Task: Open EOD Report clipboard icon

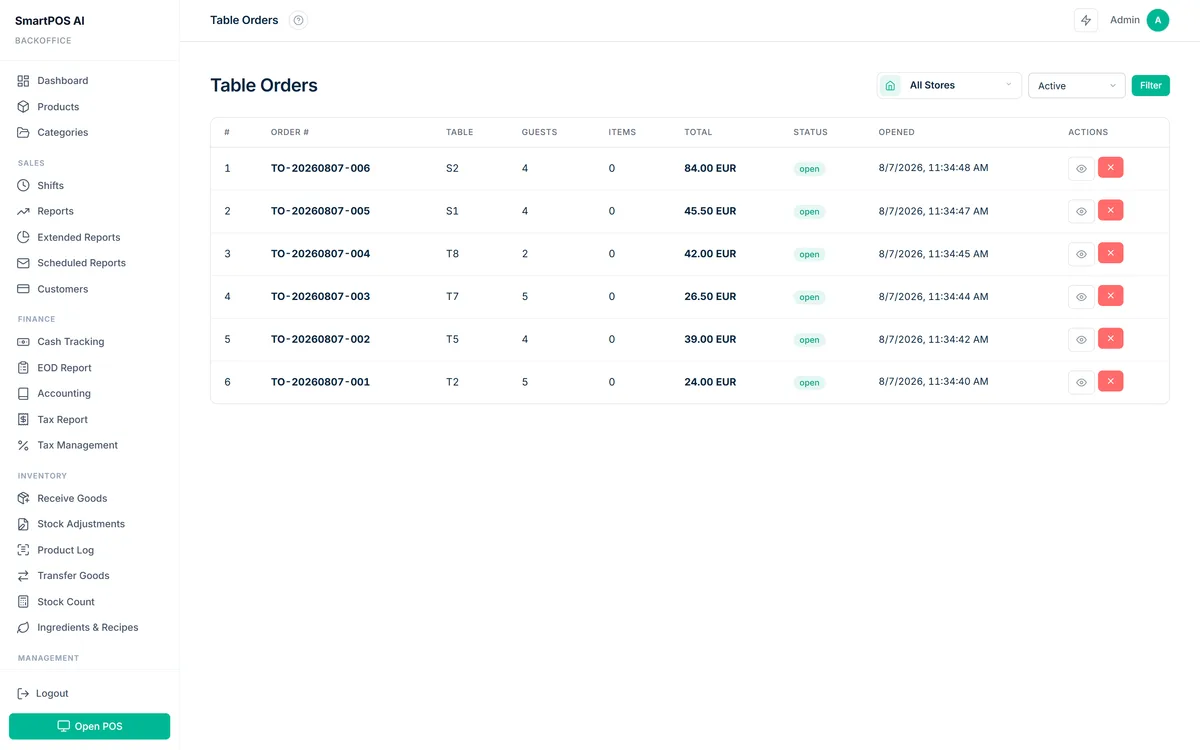Action: pyautogui.click(x=23, y=368)
